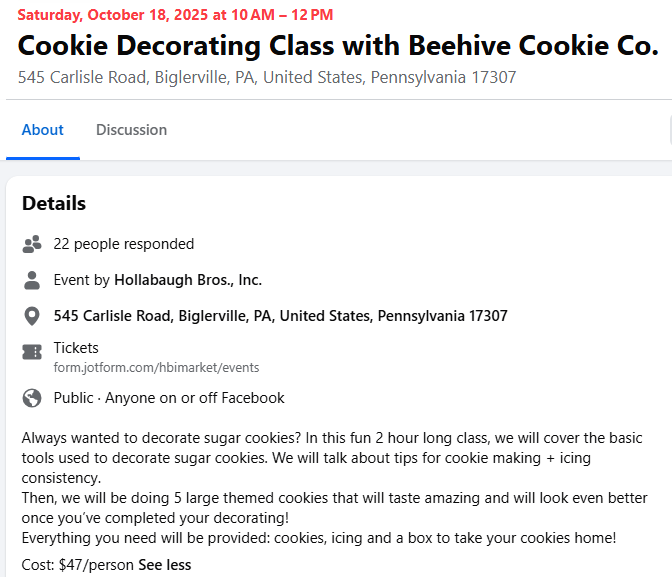Click the gray address below the event title
Screen dimensions: 672x577
tap(267, 77)
